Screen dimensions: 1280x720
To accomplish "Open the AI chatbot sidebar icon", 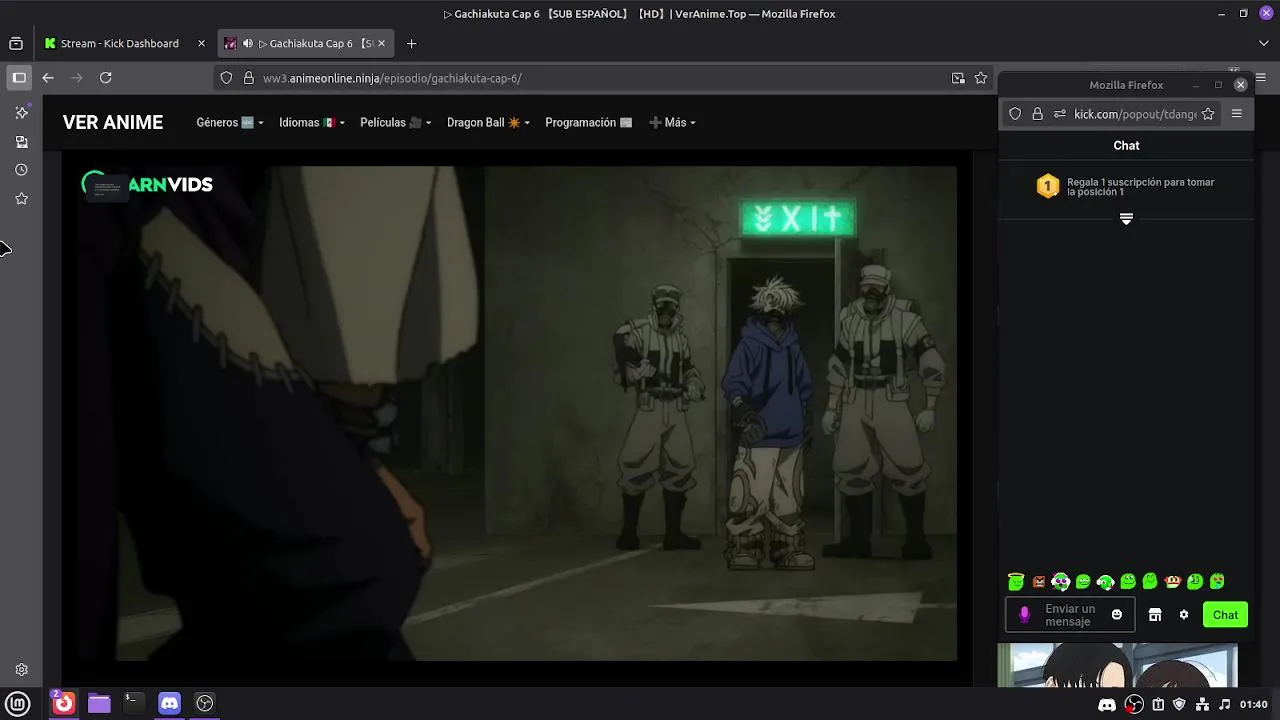I will click(21, 112).
